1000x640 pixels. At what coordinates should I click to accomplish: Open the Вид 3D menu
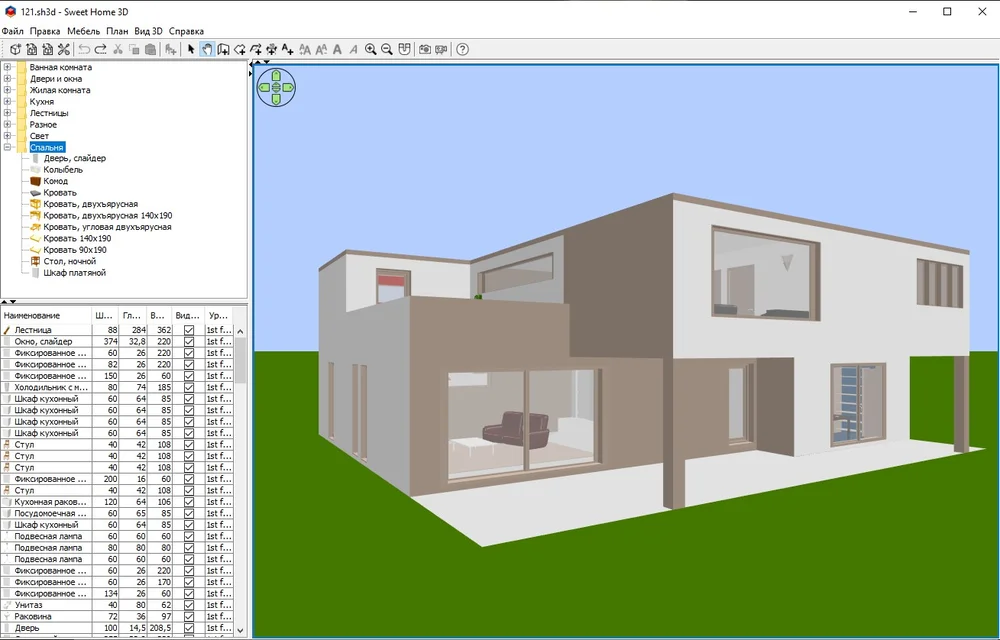tap(148, 31)
